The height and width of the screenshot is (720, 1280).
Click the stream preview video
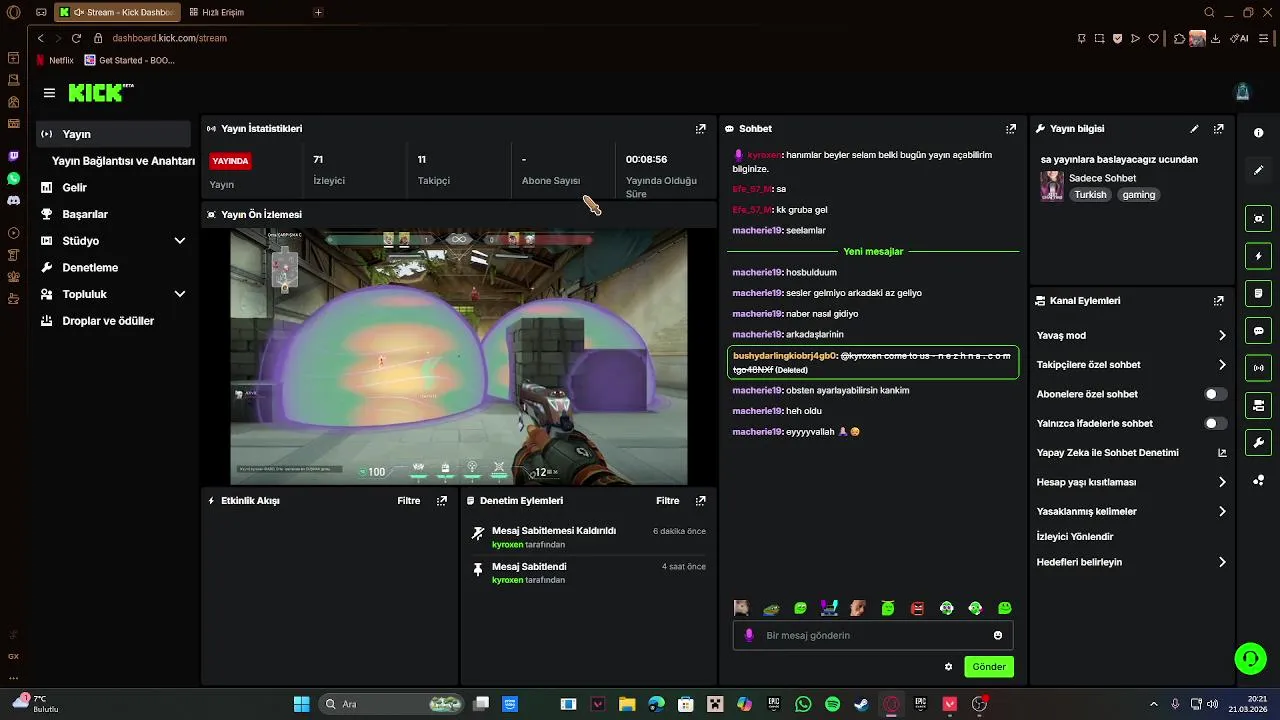pyautogui.click(x=459, y=357)
